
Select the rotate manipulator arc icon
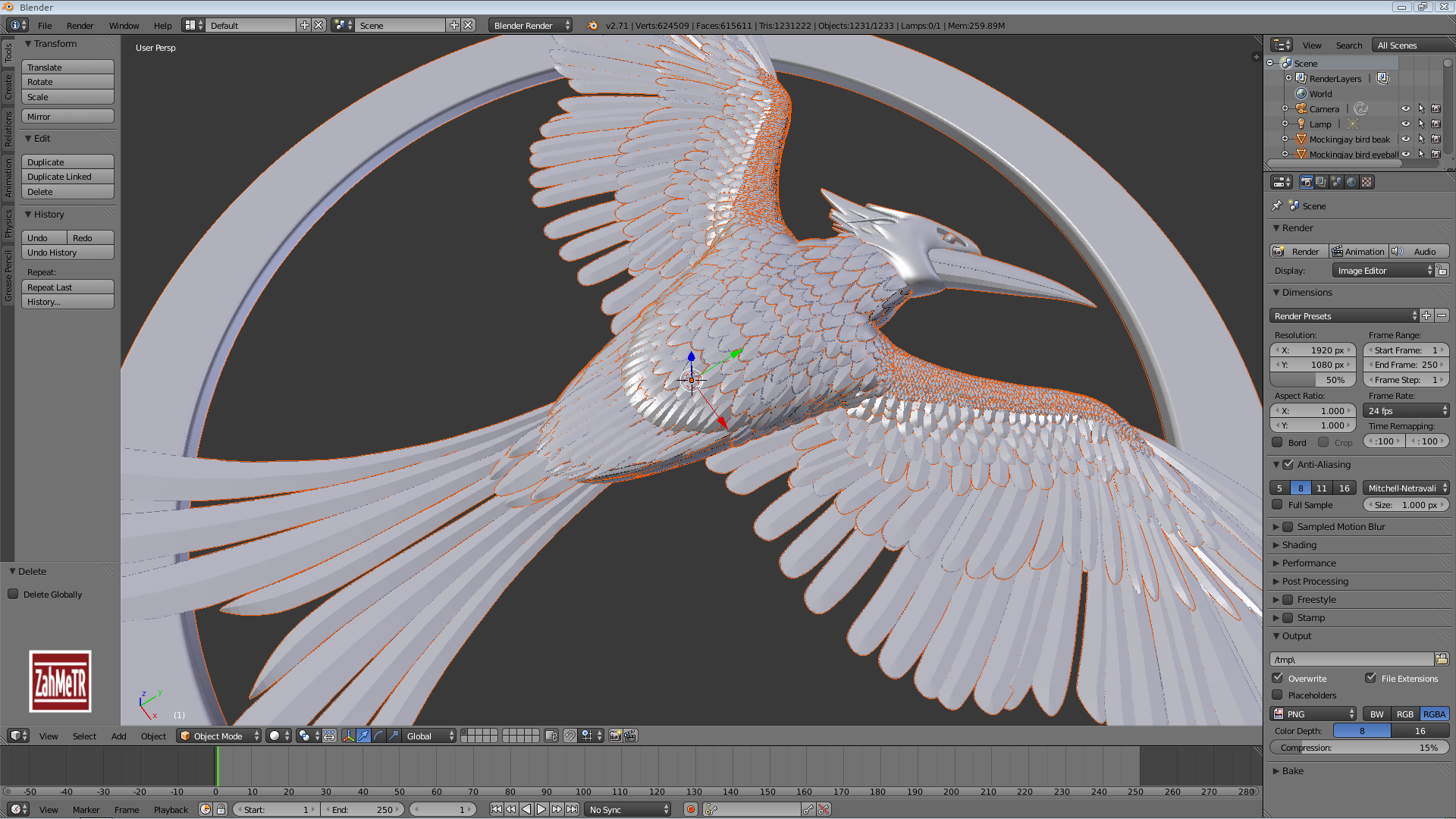pyautogui.click(x=378, y=736)
